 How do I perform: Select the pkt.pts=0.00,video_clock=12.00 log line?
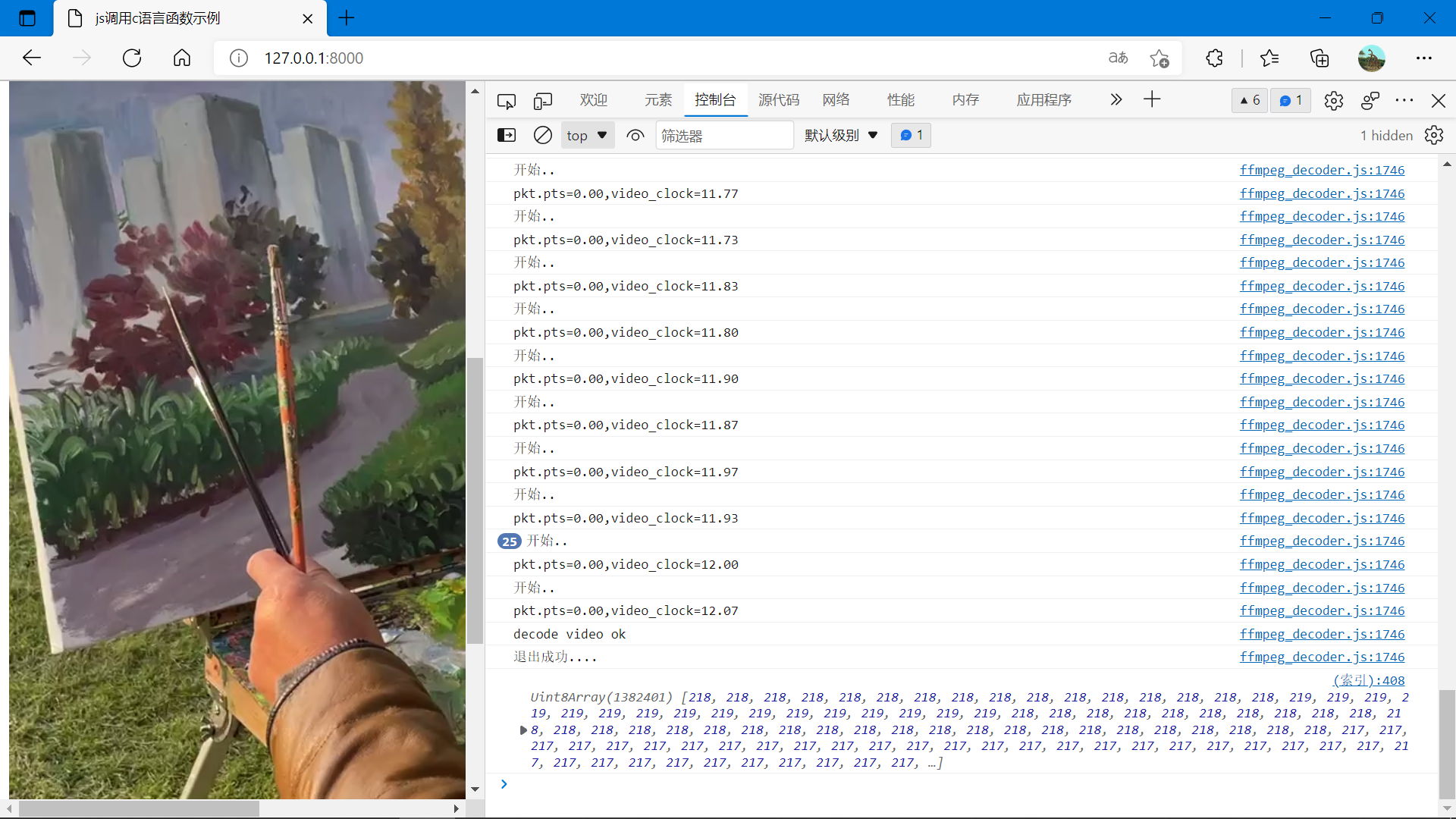click(626, 564)
